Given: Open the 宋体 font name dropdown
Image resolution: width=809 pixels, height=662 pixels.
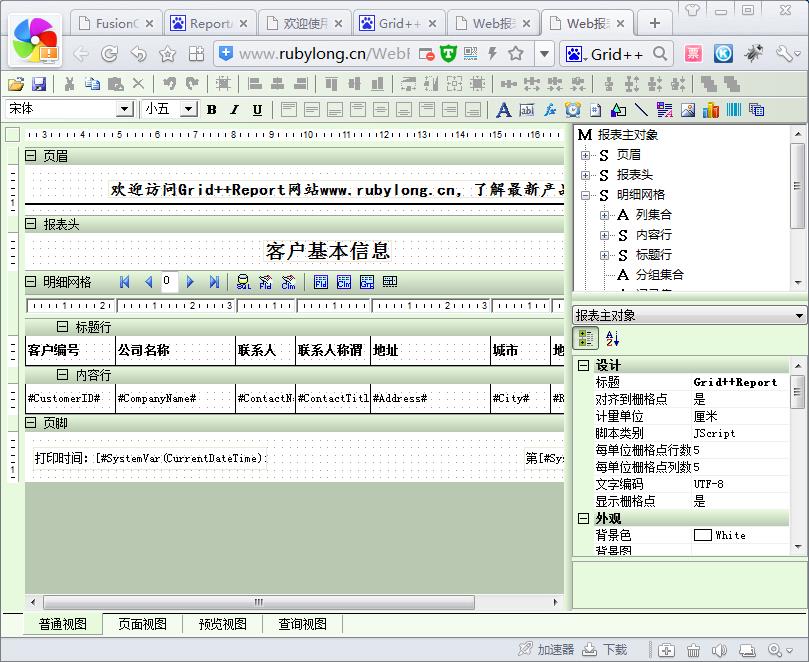Looking at the screenshot, I should 124,109.
